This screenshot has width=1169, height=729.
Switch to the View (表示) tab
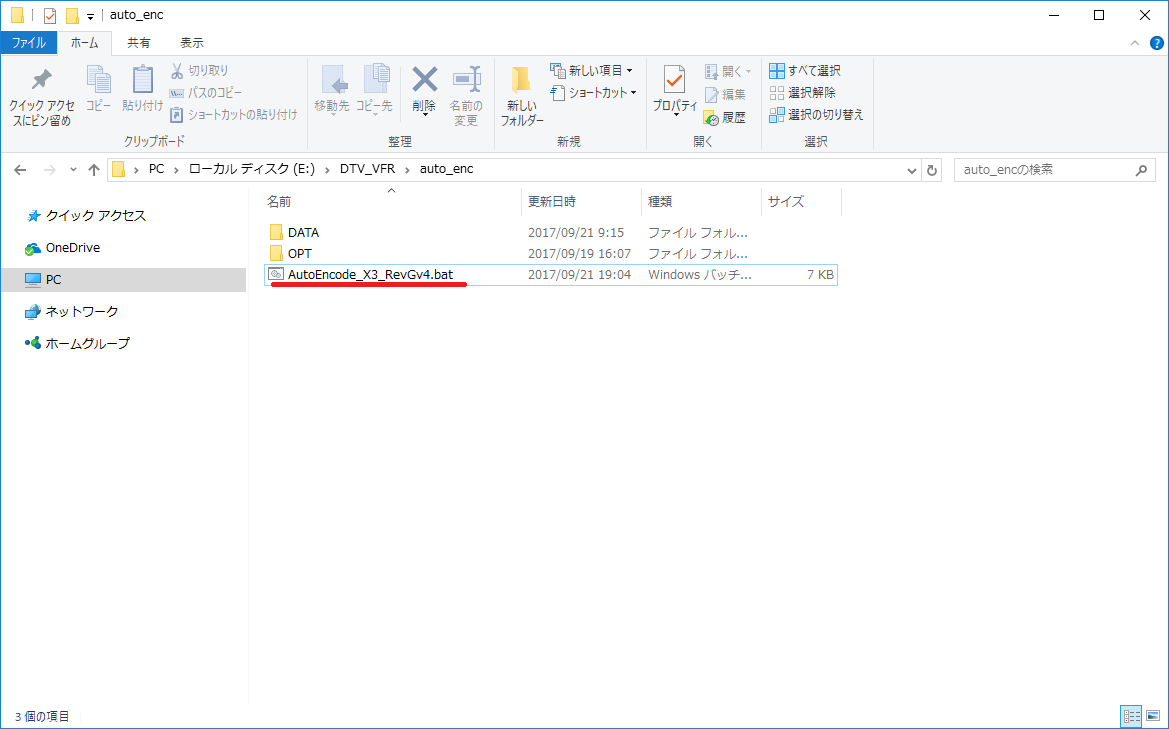click(192, 42)
